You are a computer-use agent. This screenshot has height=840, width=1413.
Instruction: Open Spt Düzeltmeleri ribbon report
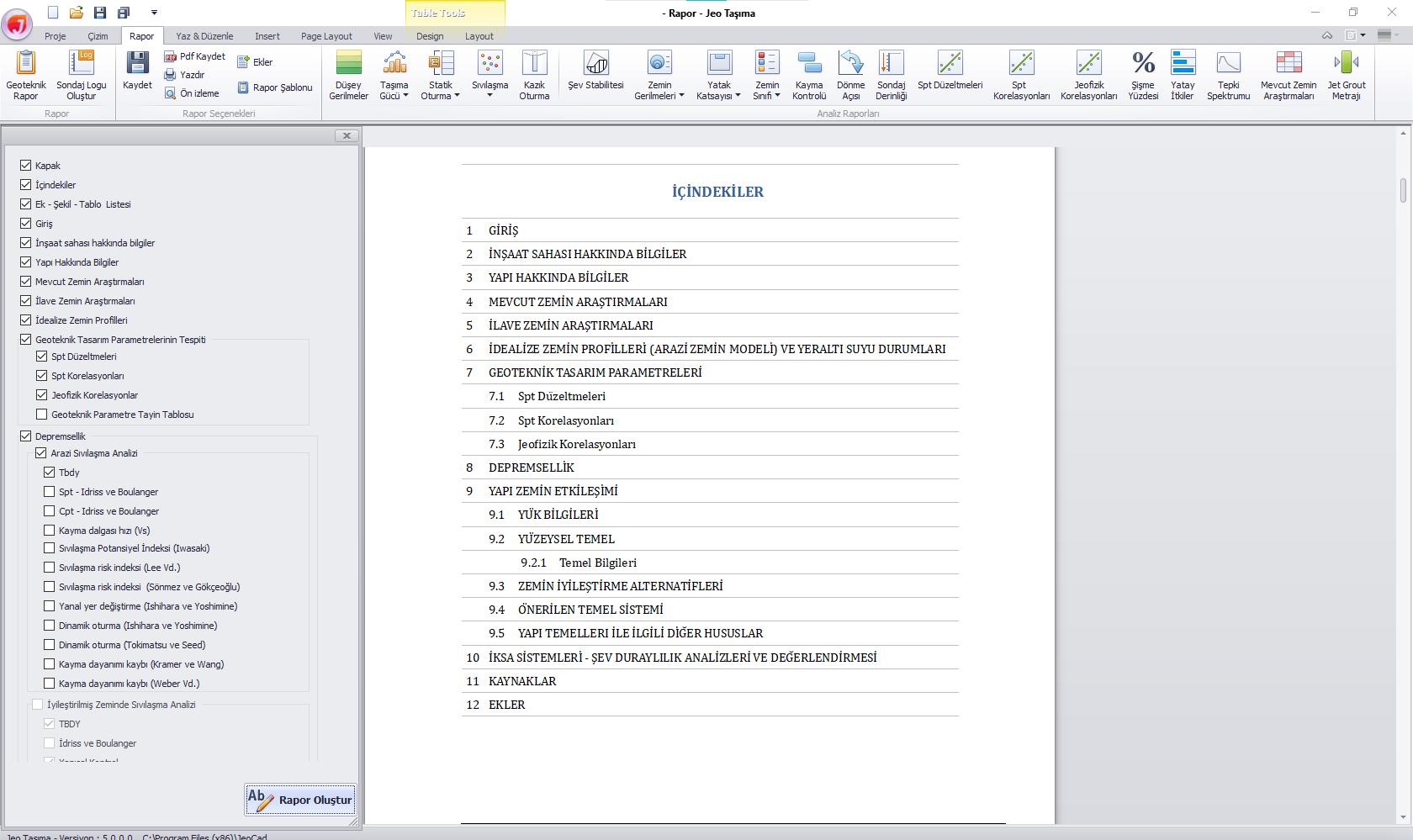pos(950,71)
